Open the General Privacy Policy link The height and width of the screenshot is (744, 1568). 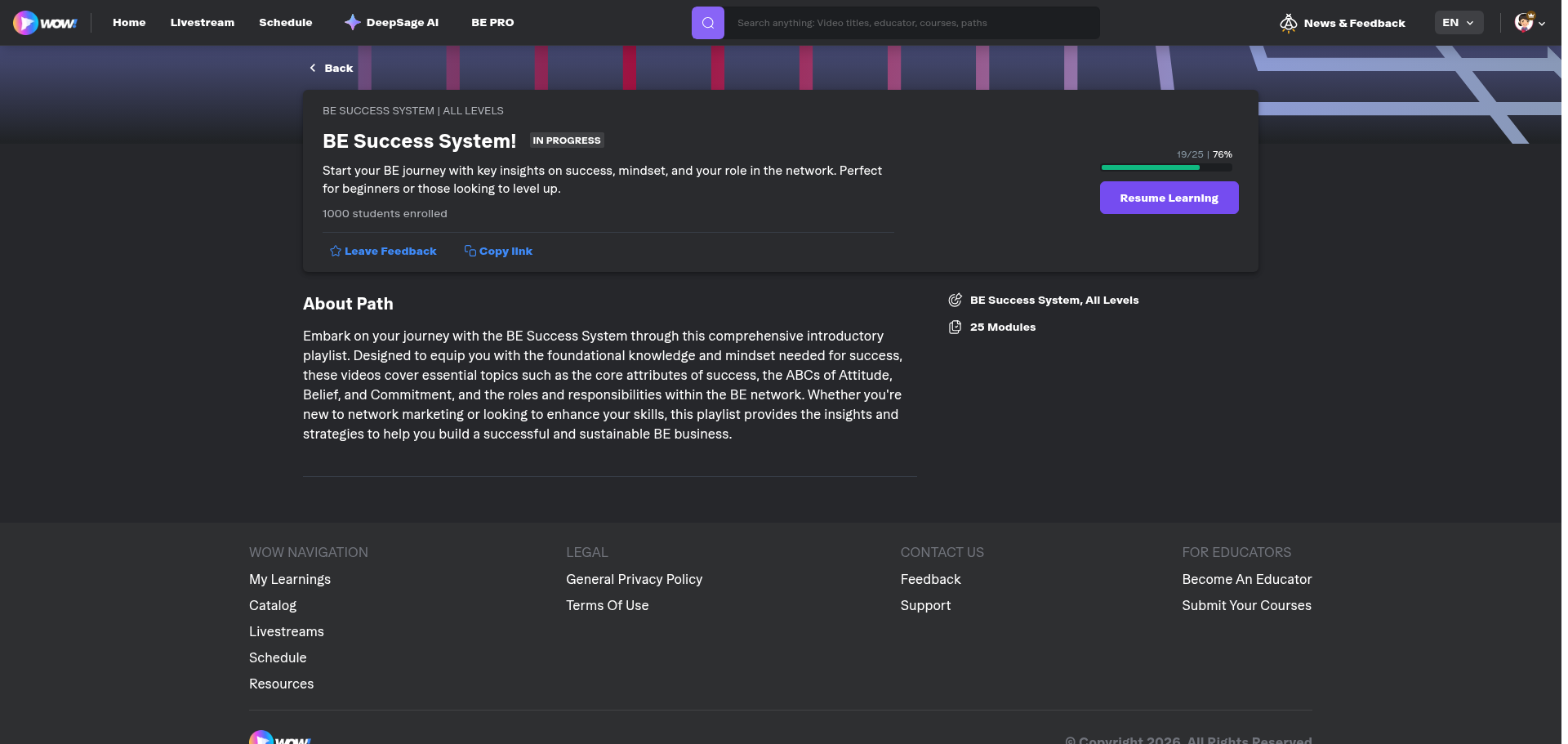635,579
